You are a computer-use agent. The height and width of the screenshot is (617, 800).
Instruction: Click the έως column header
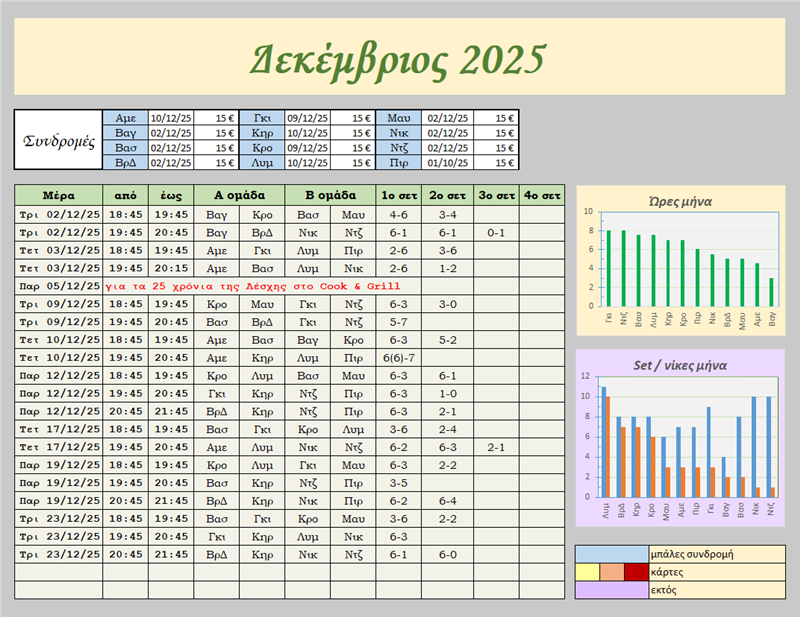click(x=170, y=195)
